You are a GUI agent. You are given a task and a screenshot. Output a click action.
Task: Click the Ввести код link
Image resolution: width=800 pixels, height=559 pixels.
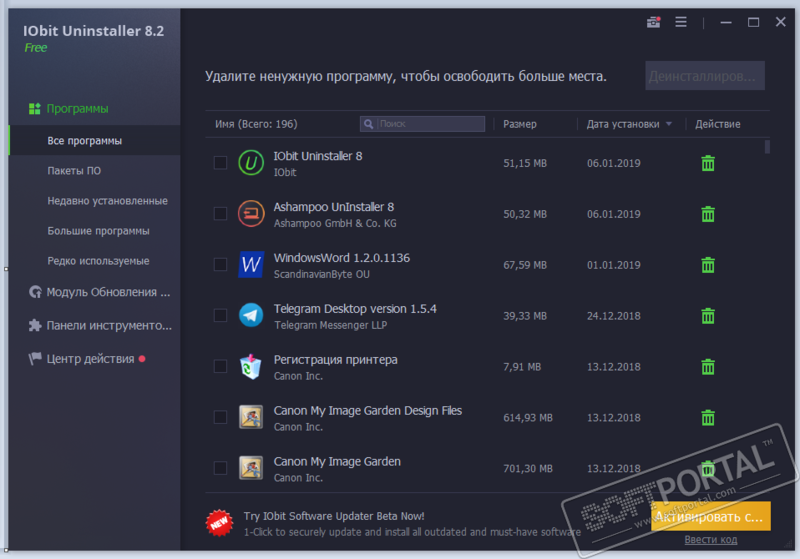coord(711,540)
